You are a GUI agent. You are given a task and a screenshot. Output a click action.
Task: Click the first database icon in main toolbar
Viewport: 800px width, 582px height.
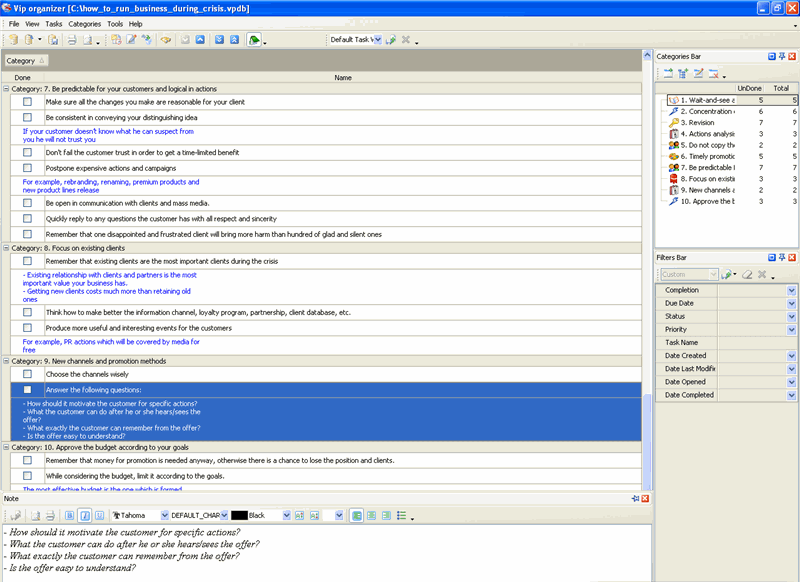pos(14,40)
